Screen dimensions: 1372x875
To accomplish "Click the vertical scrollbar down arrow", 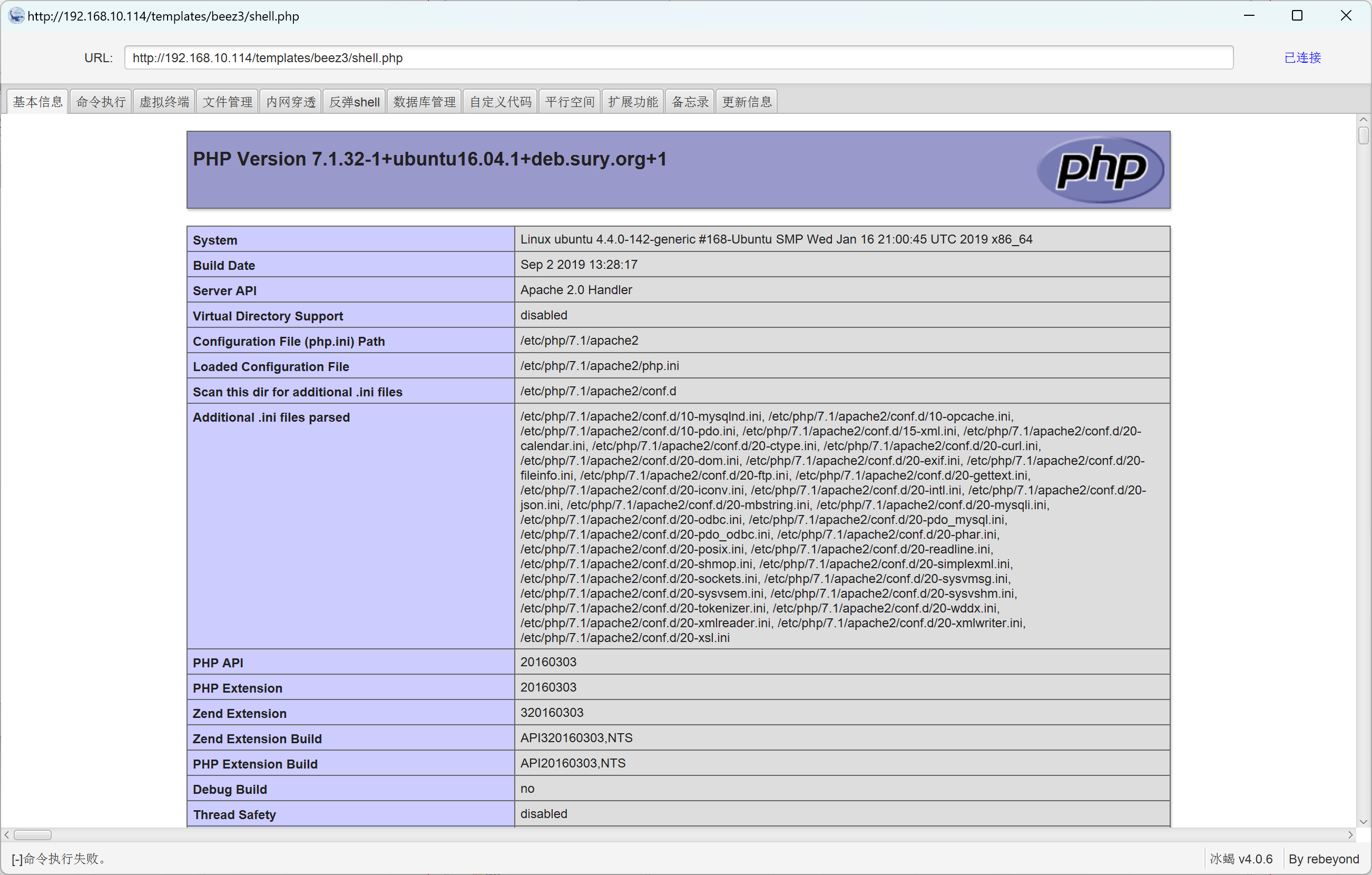I will [1363, 822].
